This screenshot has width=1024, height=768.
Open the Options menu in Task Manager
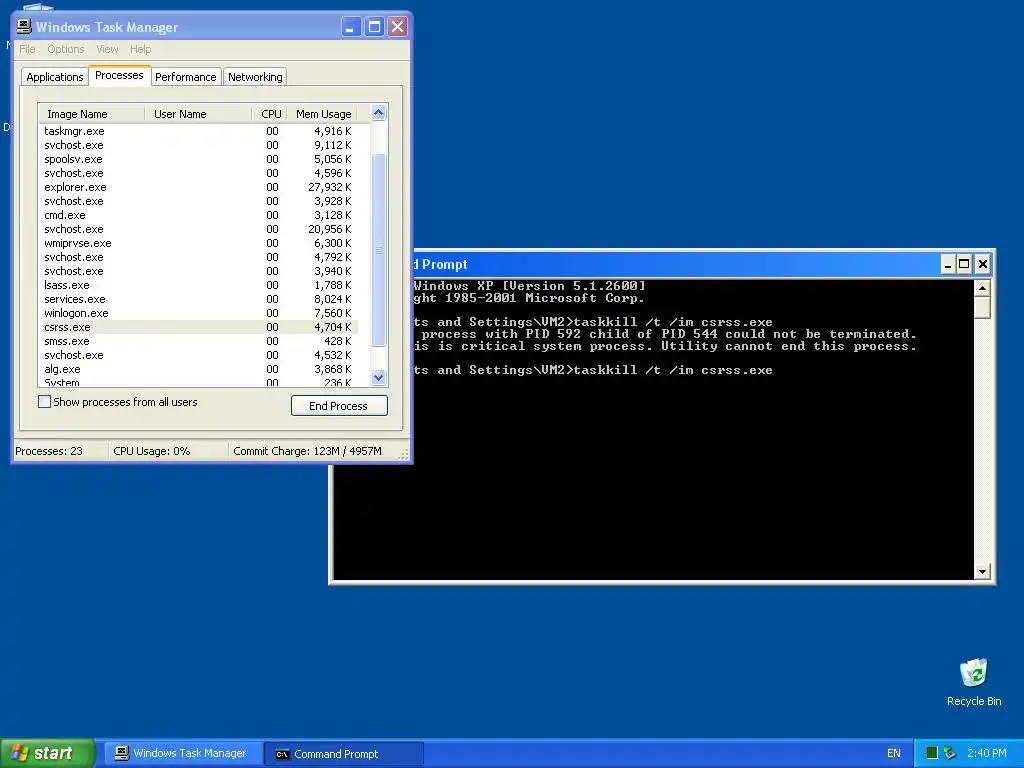click(x=65, y=49)
